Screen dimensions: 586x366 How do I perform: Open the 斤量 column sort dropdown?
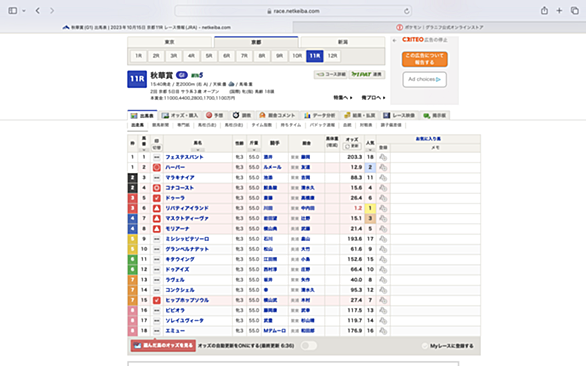tap(254, 150)
